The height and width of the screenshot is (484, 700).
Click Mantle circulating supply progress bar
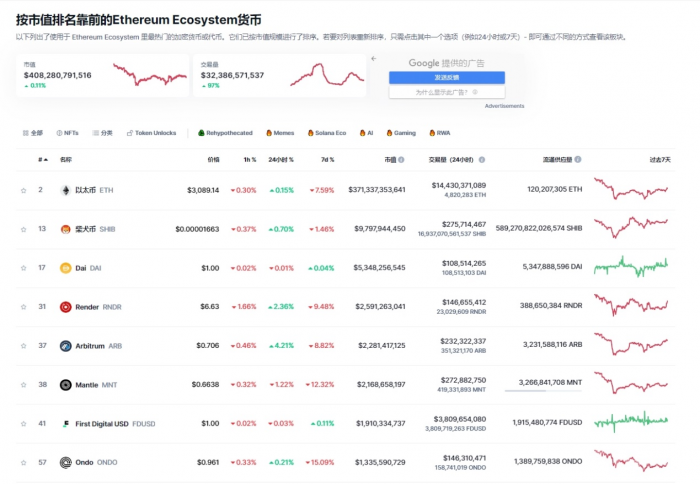coord(543,391)
